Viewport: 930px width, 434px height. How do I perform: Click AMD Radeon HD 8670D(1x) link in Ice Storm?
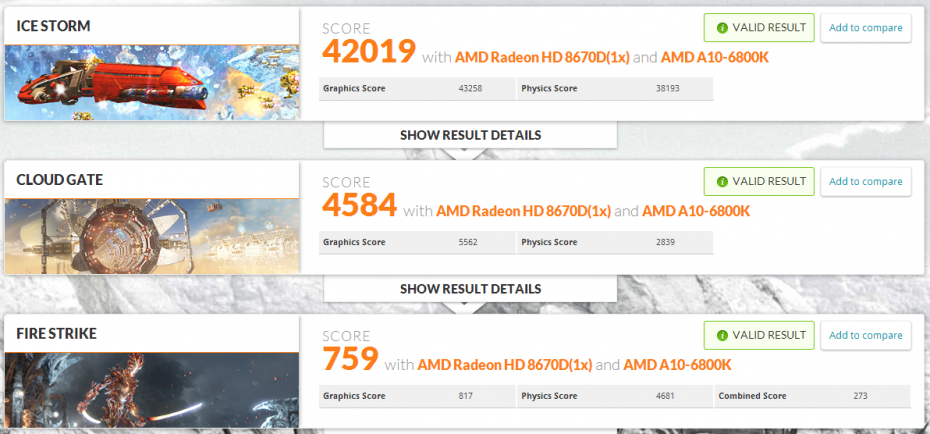pyautogui.click(x=542, y=58)
